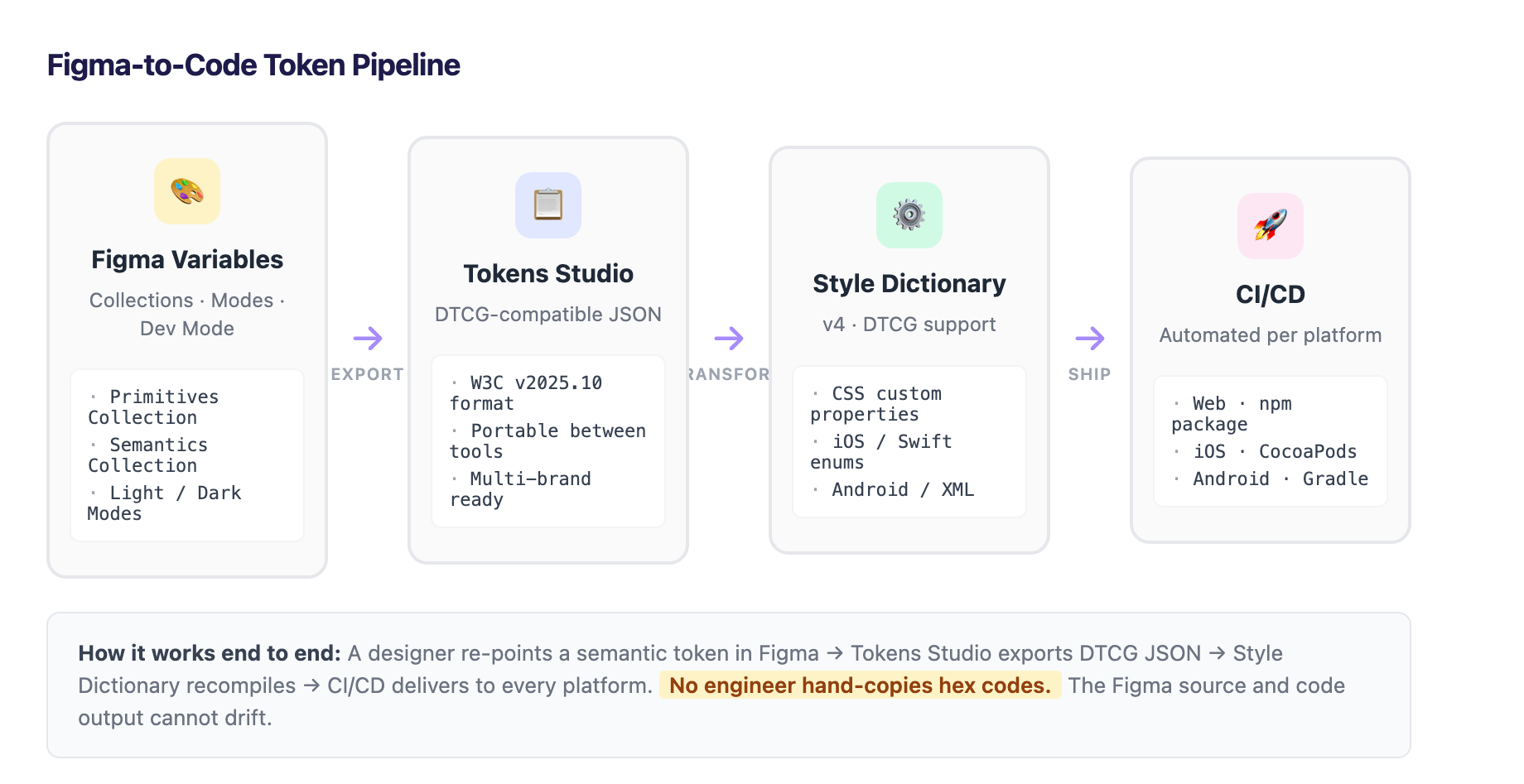This screenshot has height=784, width=1524.
Task: Click the purple arrow above the TRANSFORM label
Action: point(729,338)
